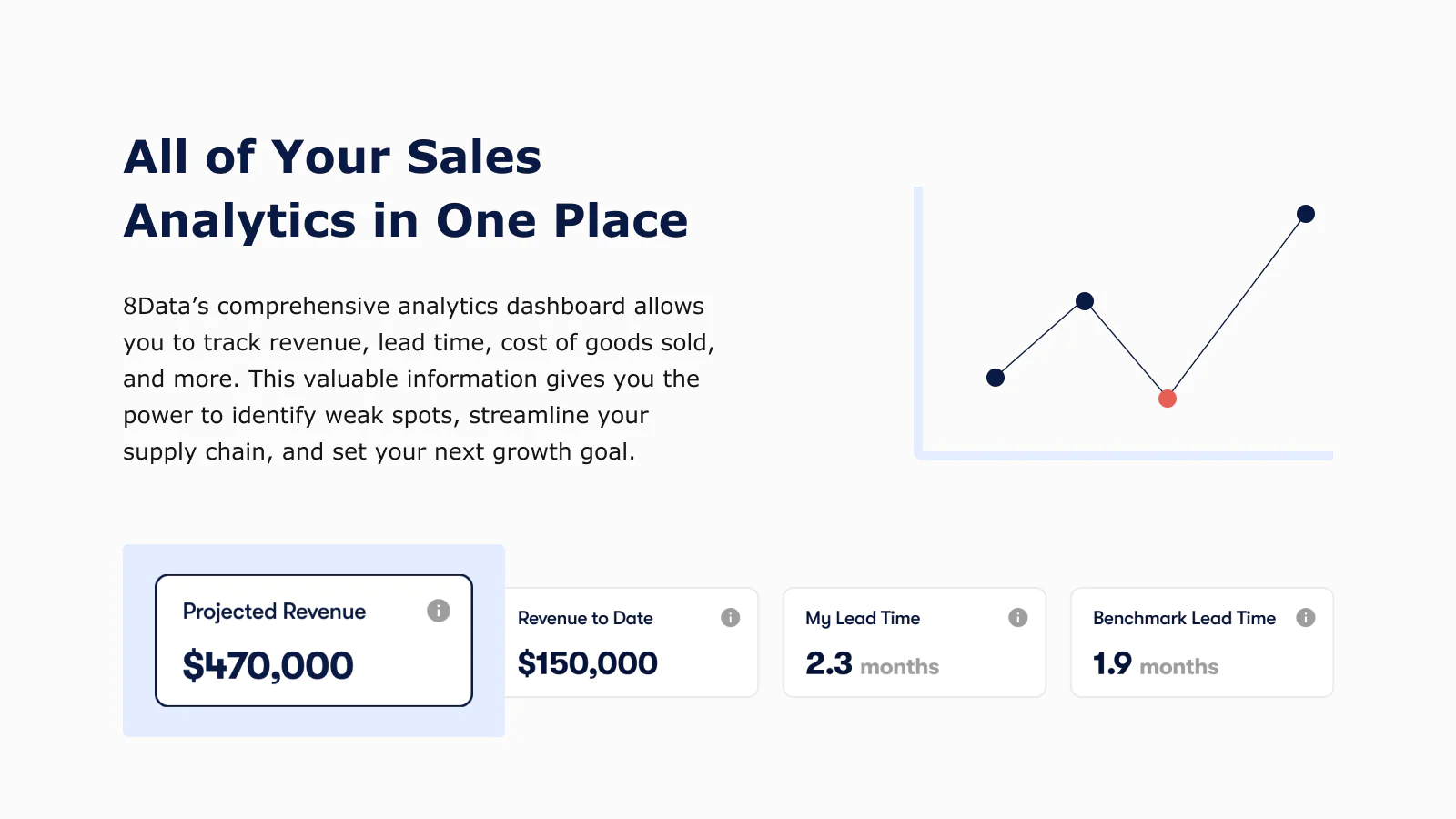Click the highest dark data point on chart
The height and width of the screenshot is (819, 1456).
click(1306, 214)
